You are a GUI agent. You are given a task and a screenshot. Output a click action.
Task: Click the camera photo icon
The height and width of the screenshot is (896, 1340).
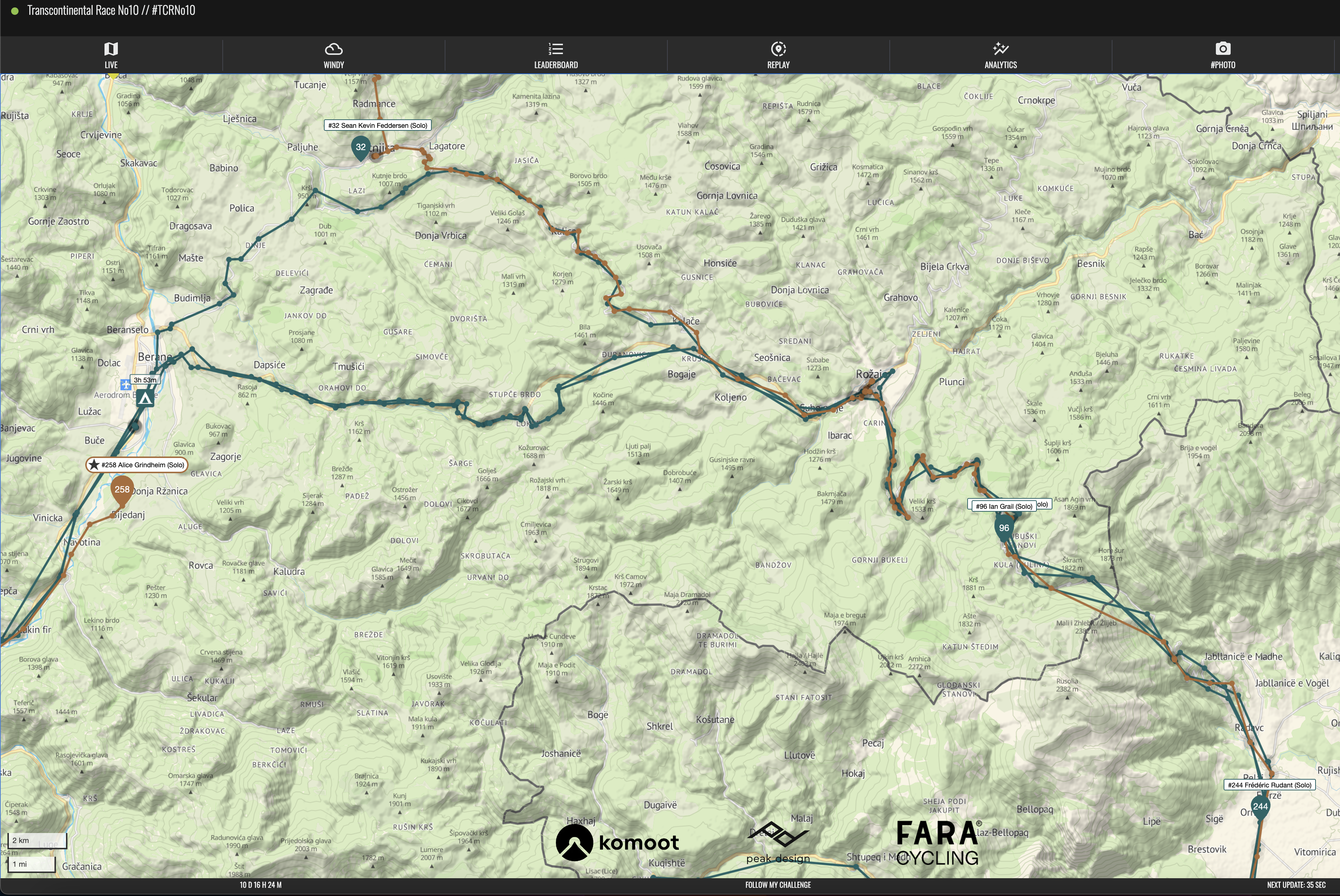pyautogui.click(x=1223, y=49)
